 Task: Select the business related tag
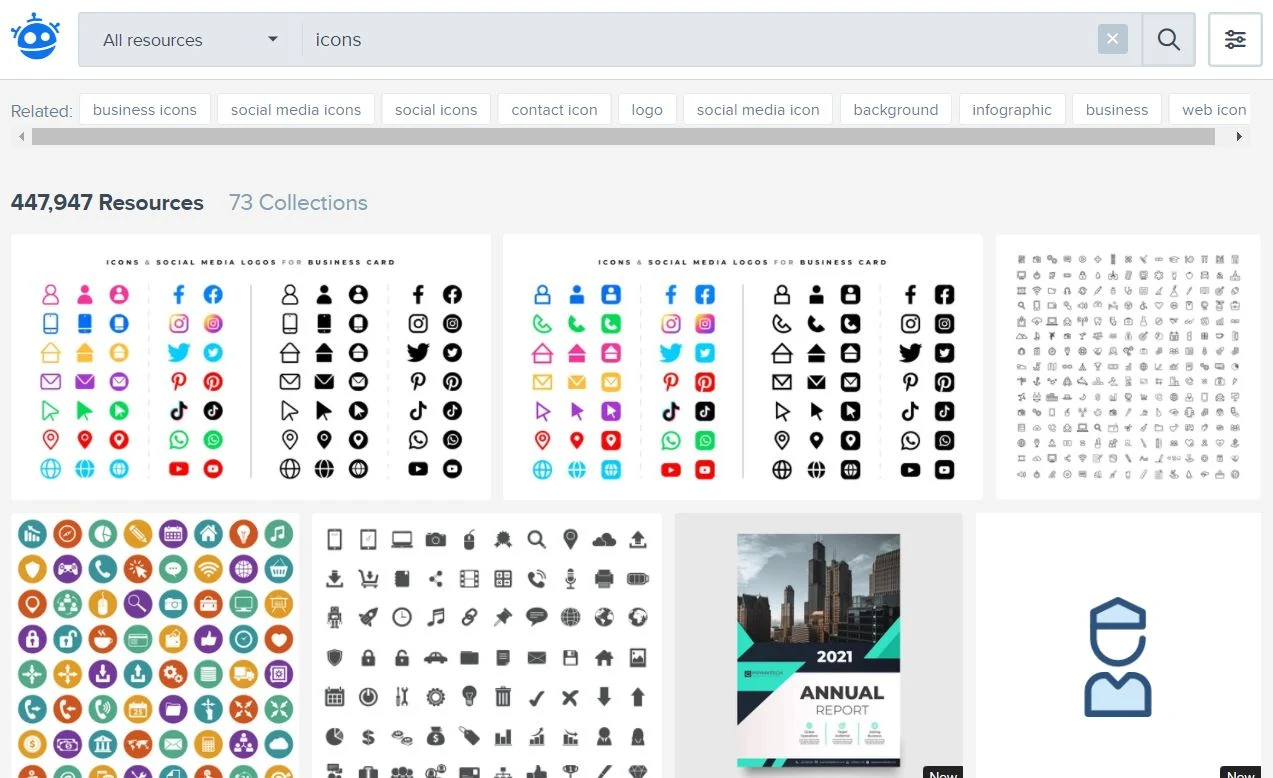(x=1117, y=110)
